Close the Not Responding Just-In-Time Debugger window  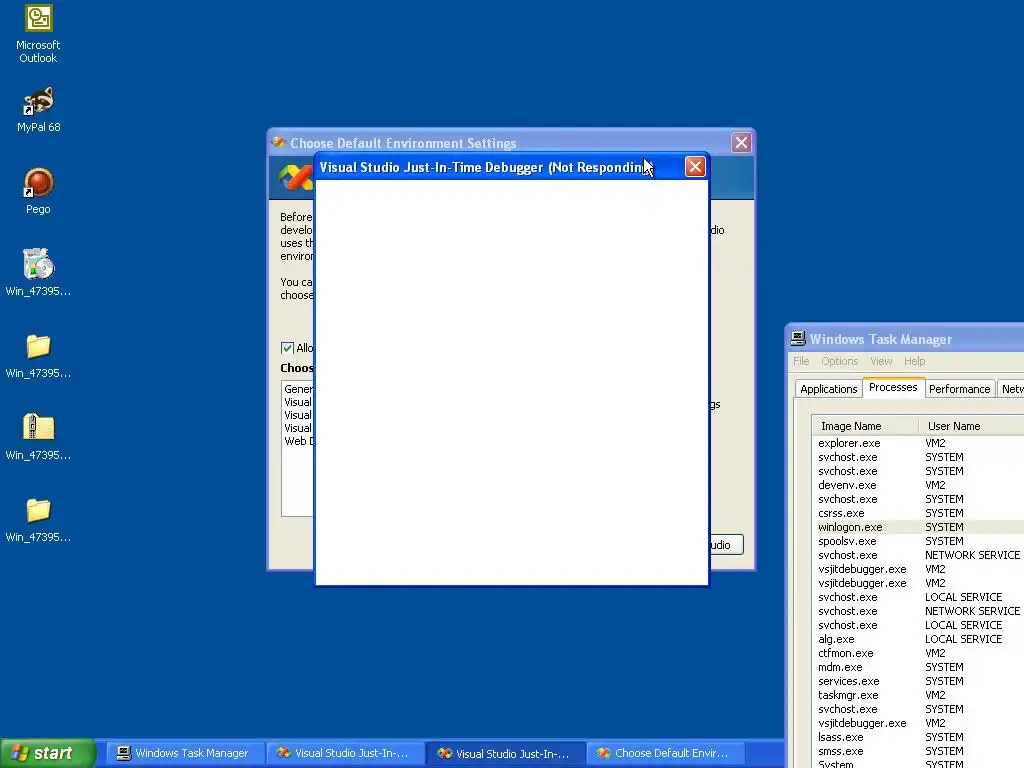pyautogui.click(x=695, y=167)
